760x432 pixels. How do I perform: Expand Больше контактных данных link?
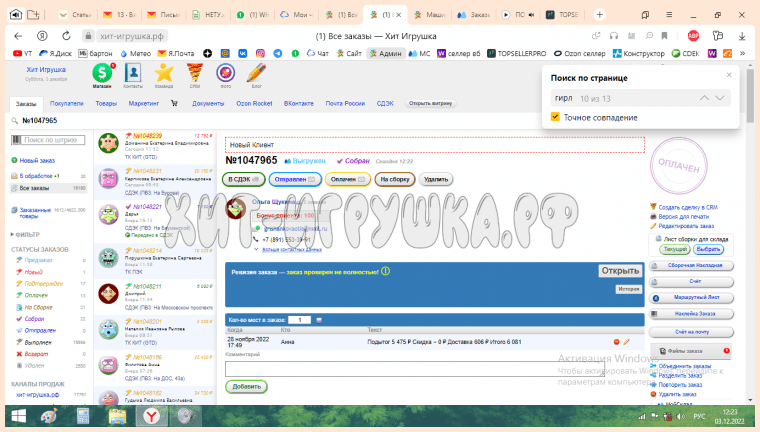[292, 249]
